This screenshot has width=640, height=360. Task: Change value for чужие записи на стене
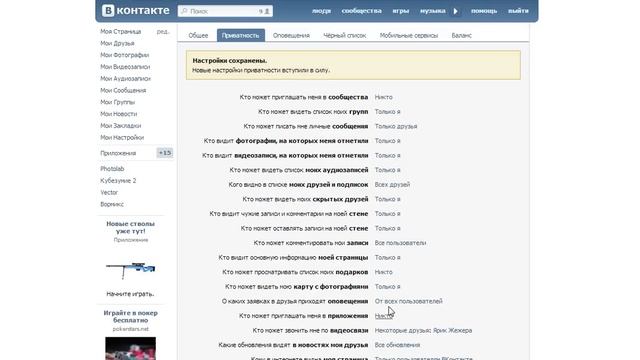[387, 214]
